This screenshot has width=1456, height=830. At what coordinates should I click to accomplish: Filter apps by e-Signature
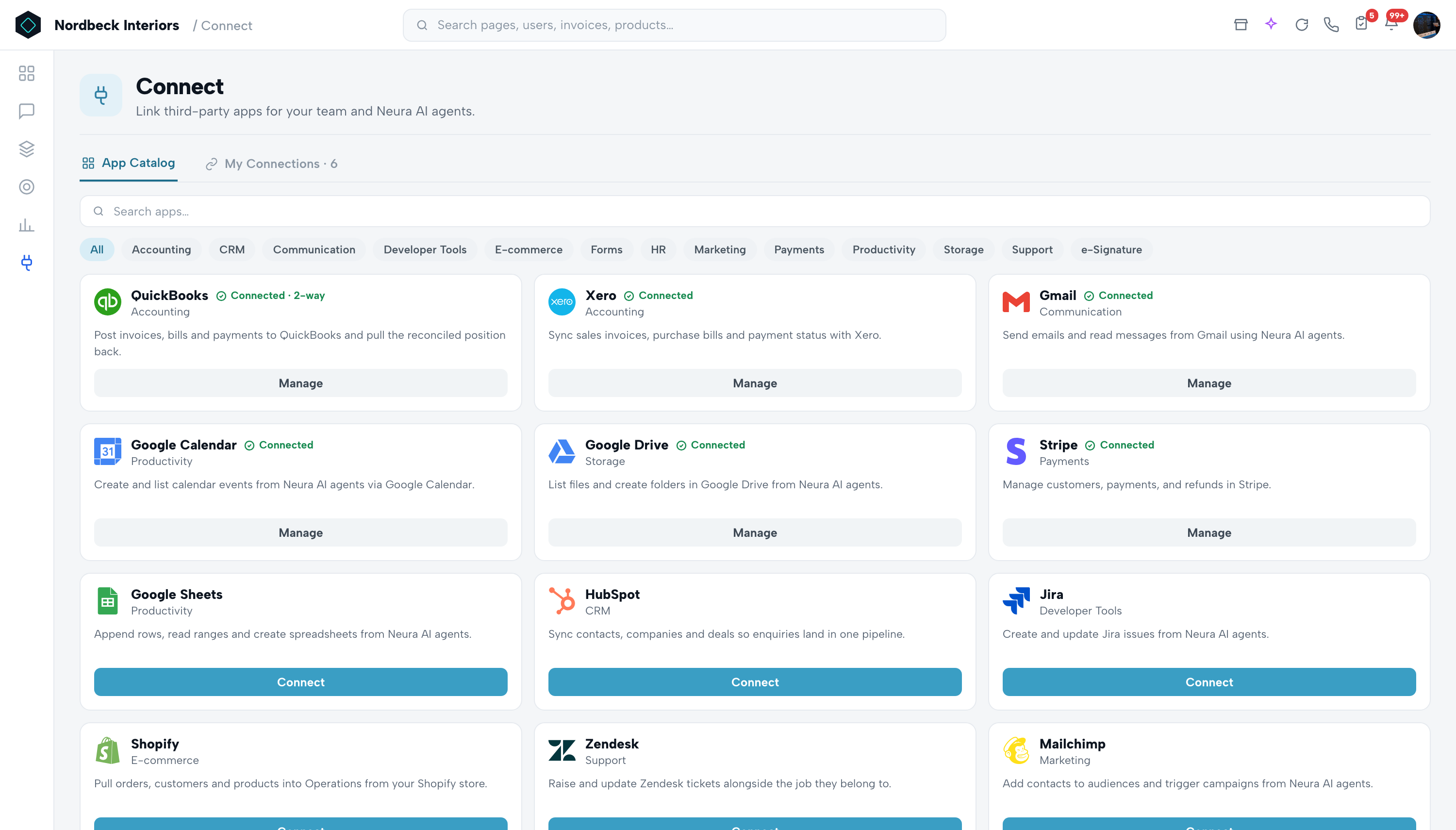(1111, 249)
